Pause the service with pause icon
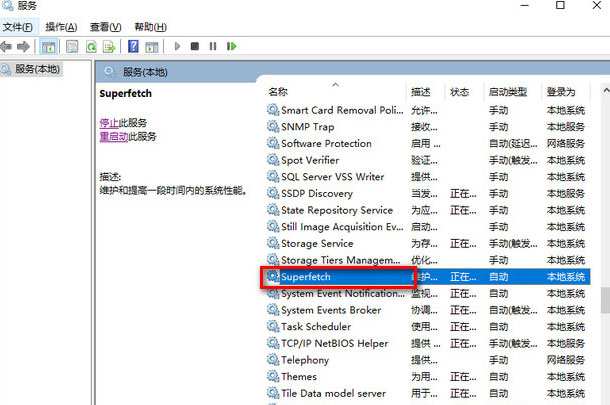The image size is (610, 405). coord(213,46)
